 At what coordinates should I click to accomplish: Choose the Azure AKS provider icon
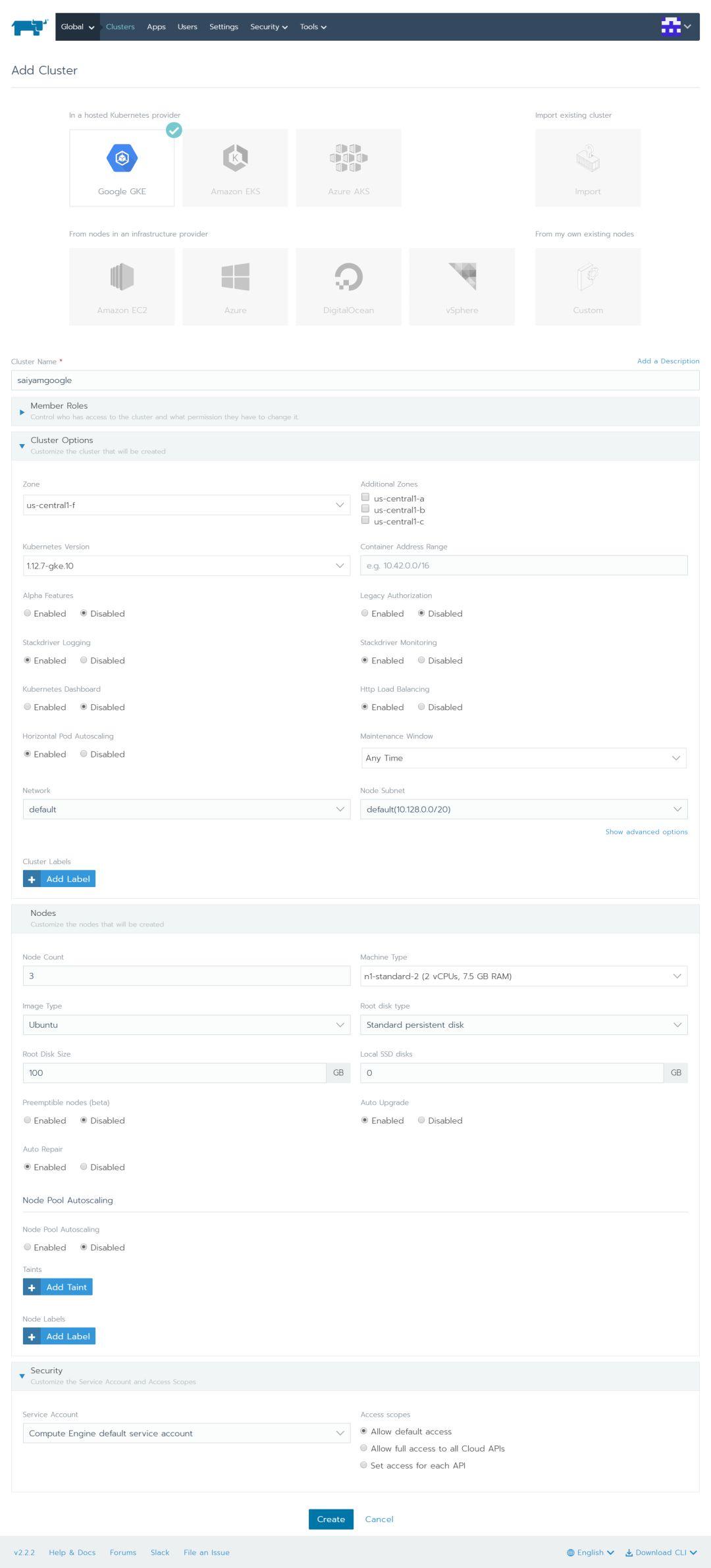348,159
